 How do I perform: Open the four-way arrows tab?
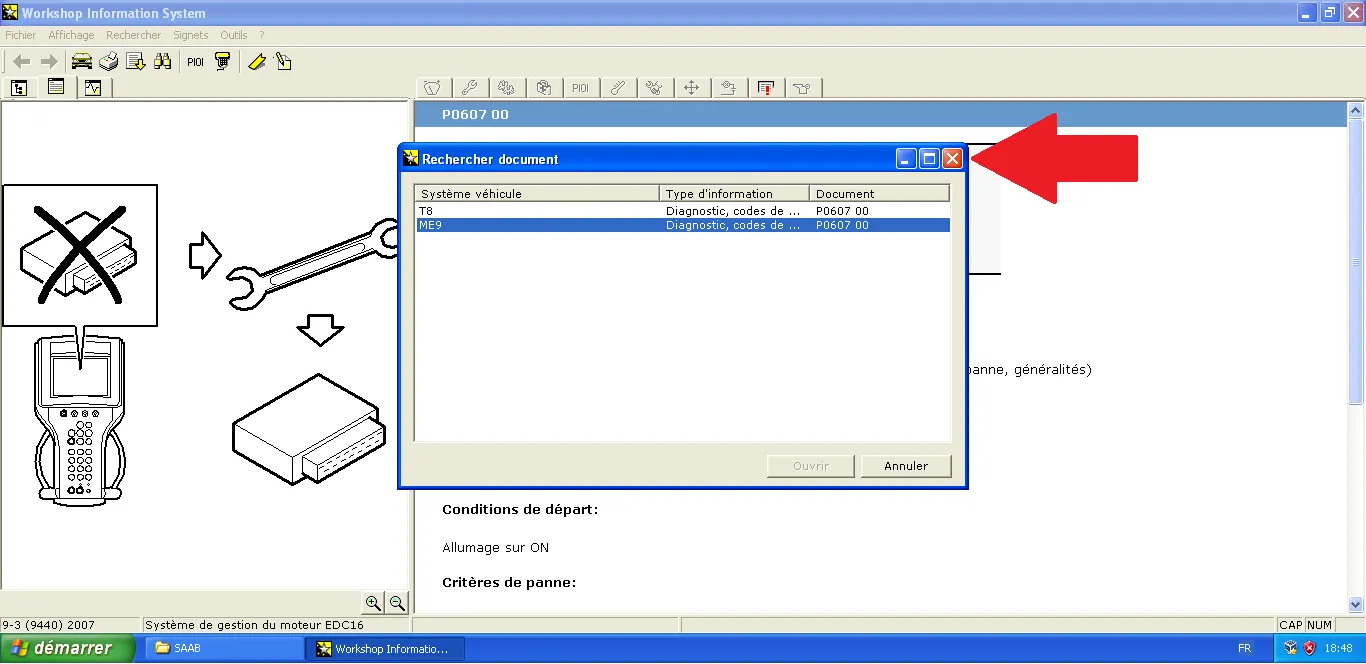tap(691, 88)
